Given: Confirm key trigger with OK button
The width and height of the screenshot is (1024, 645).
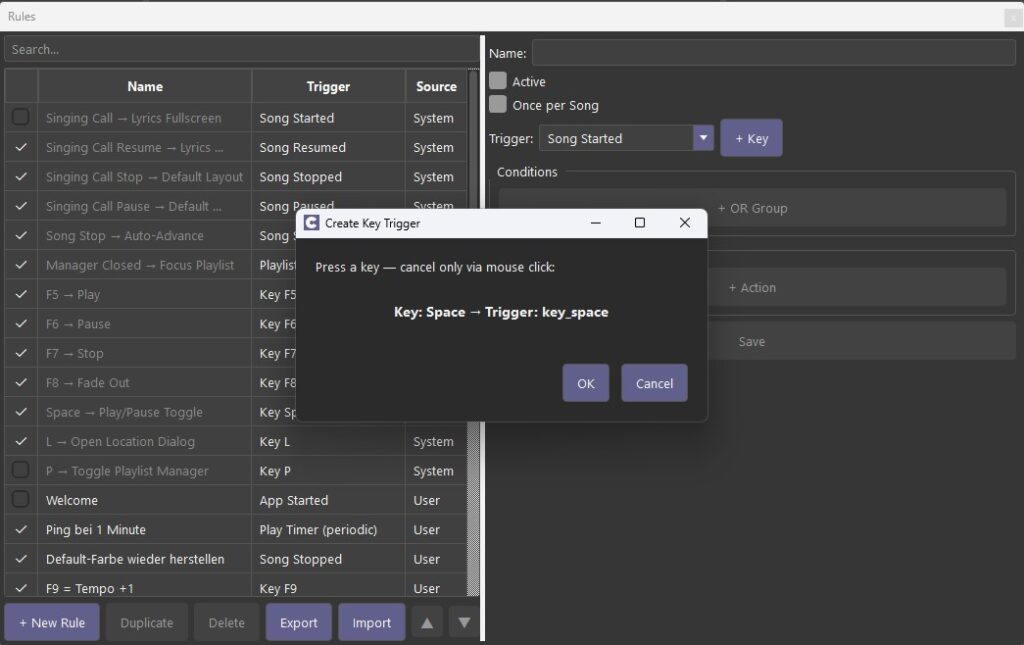Looking at the screenshot, I should point(585,383).
